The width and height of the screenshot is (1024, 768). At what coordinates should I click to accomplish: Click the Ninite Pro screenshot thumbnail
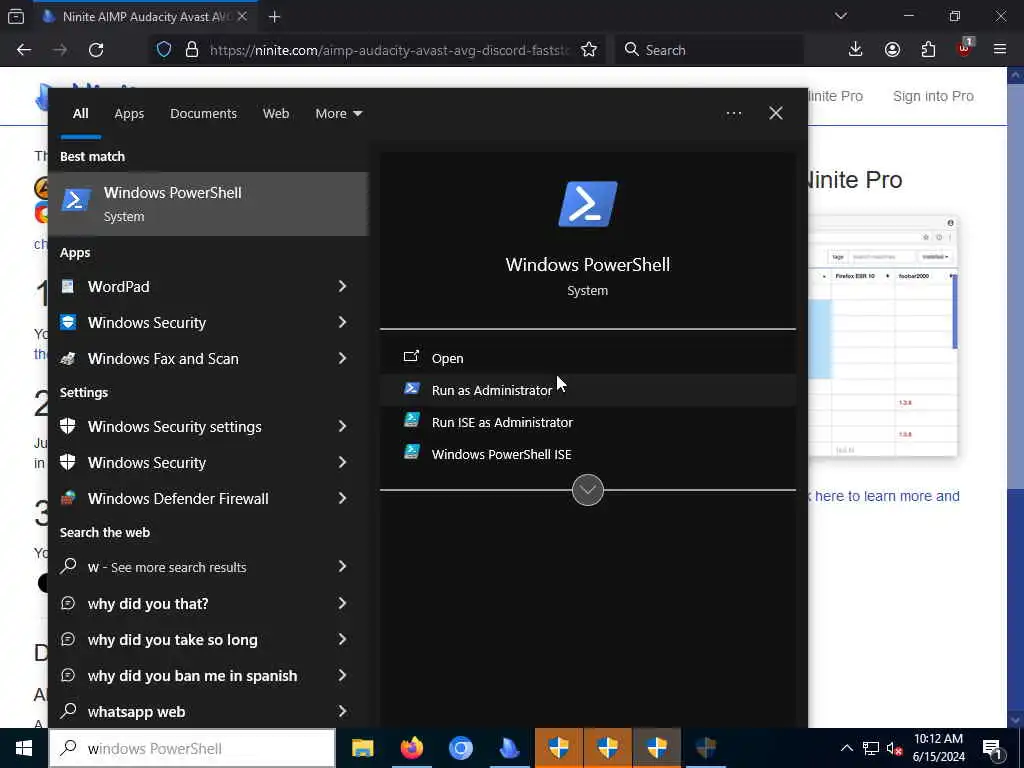pos(883,336)
